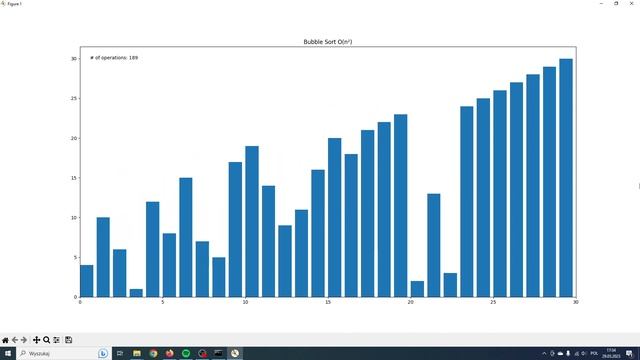The height and width of the screenshot is (360, 640).
Task: Open File Explorer from the taskbar
Action: tap(137, 353)
